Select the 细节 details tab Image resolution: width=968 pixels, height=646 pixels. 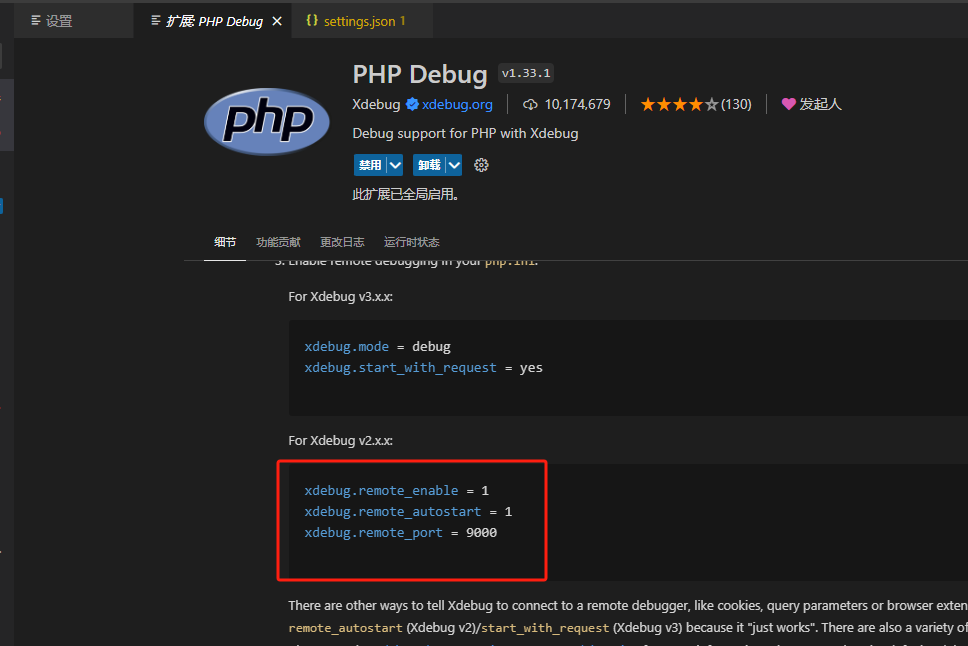(225, 242)
